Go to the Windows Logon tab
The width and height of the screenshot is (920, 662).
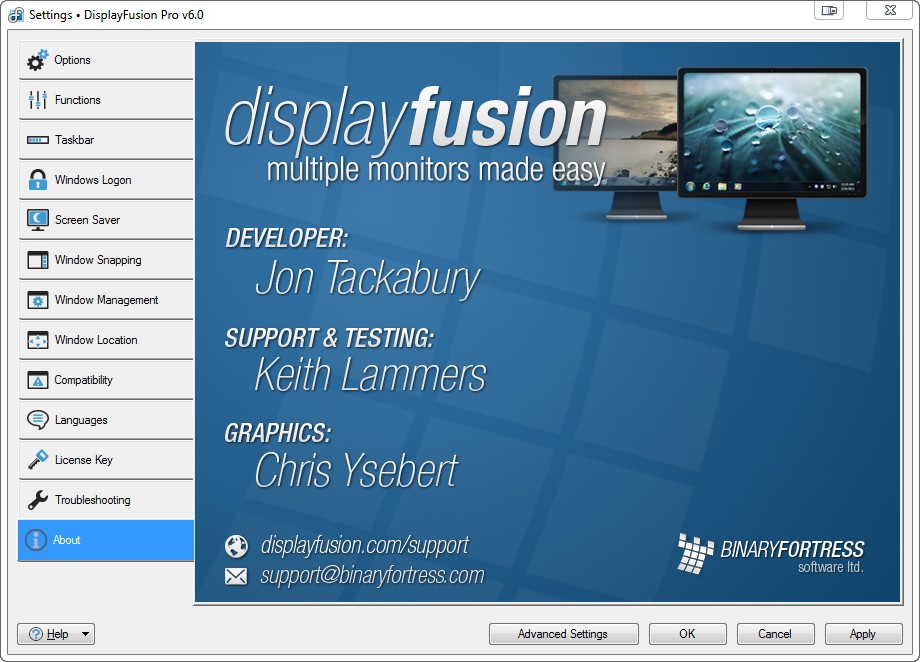coord(106,180)
